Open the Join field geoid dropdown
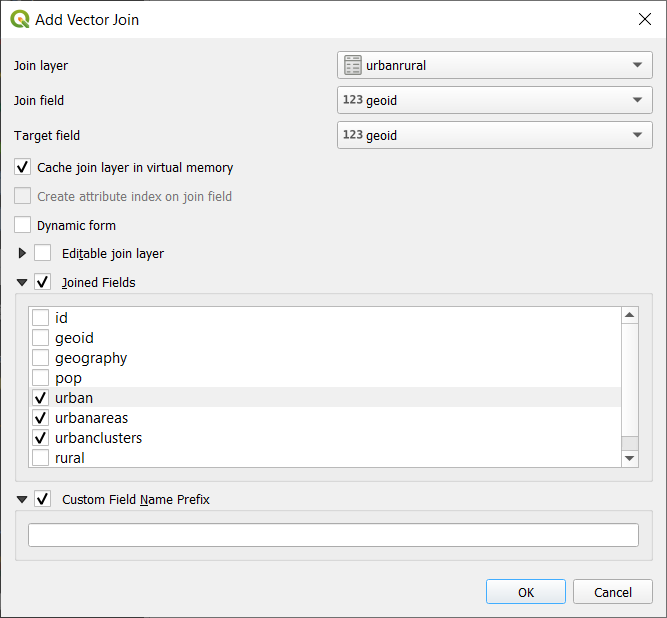This screenshot has width=667, height=618. 495,100
